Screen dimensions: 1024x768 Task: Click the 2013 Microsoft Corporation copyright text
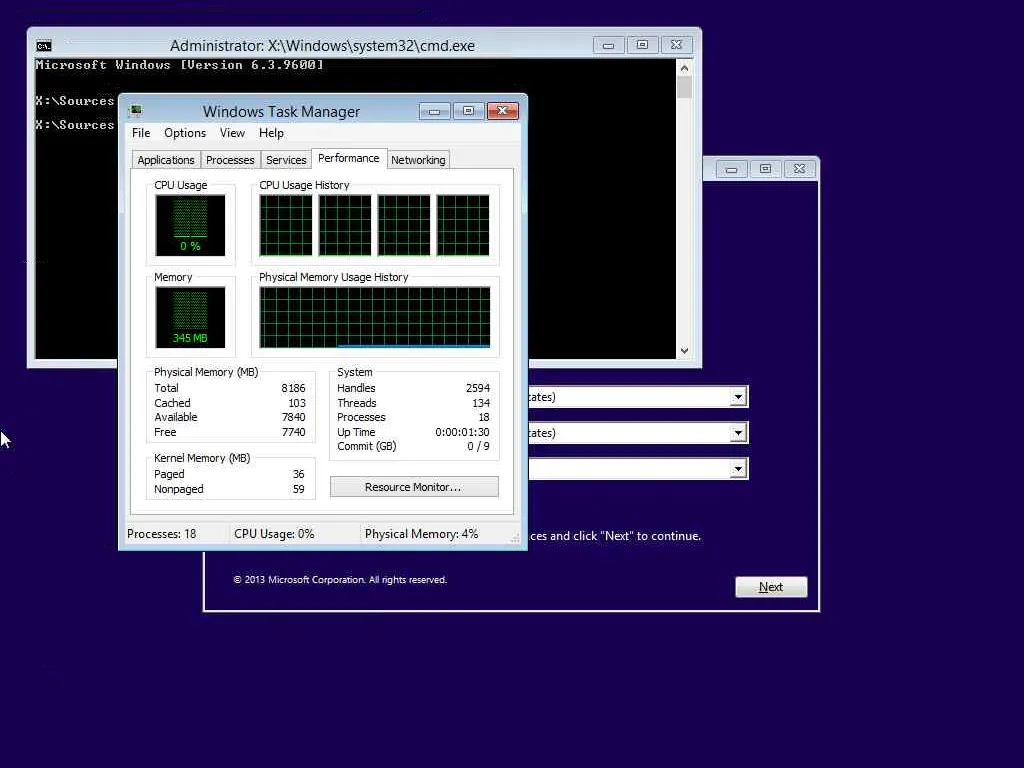340,580
